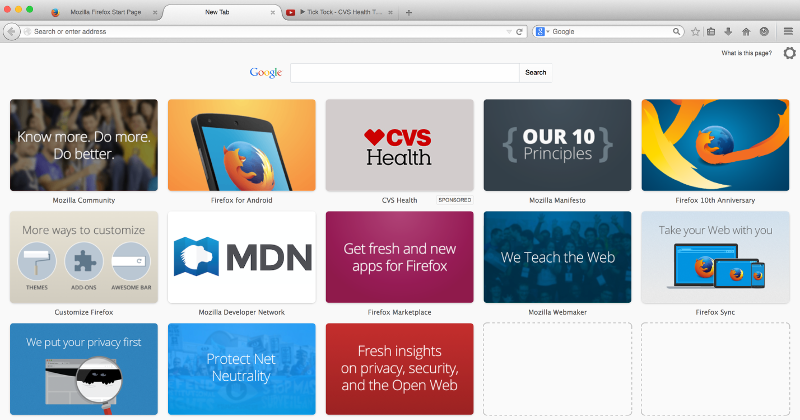The width and height of the screenshot is (800, 420).
Task: Click the Firefox icon on the first tab
Action: tap(55, 13)
